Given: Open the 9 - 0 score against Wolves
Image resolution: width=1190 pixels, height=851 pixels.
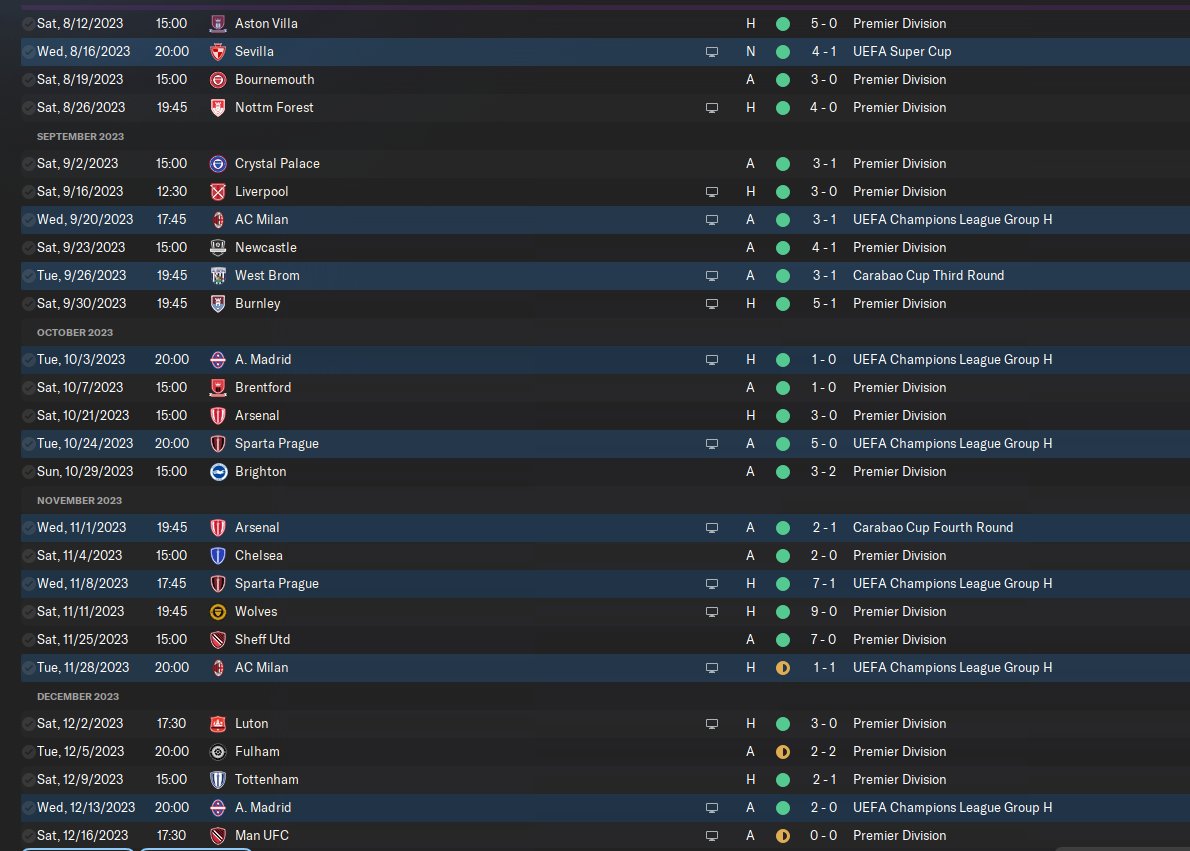Looking at the screenshot, I should click(823, 612).
